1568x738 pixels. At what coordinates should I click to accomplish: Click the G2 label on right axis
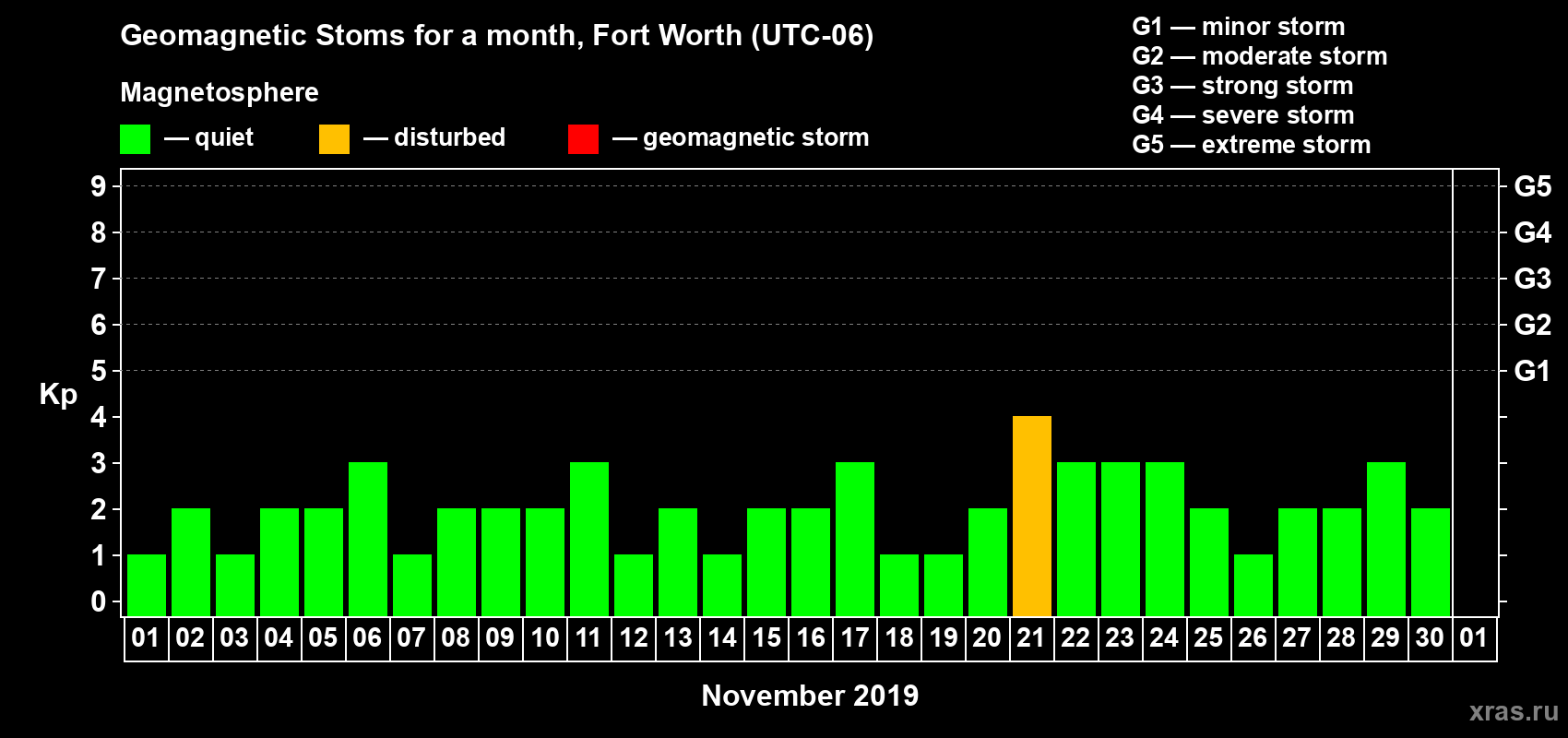point(1532,325)
